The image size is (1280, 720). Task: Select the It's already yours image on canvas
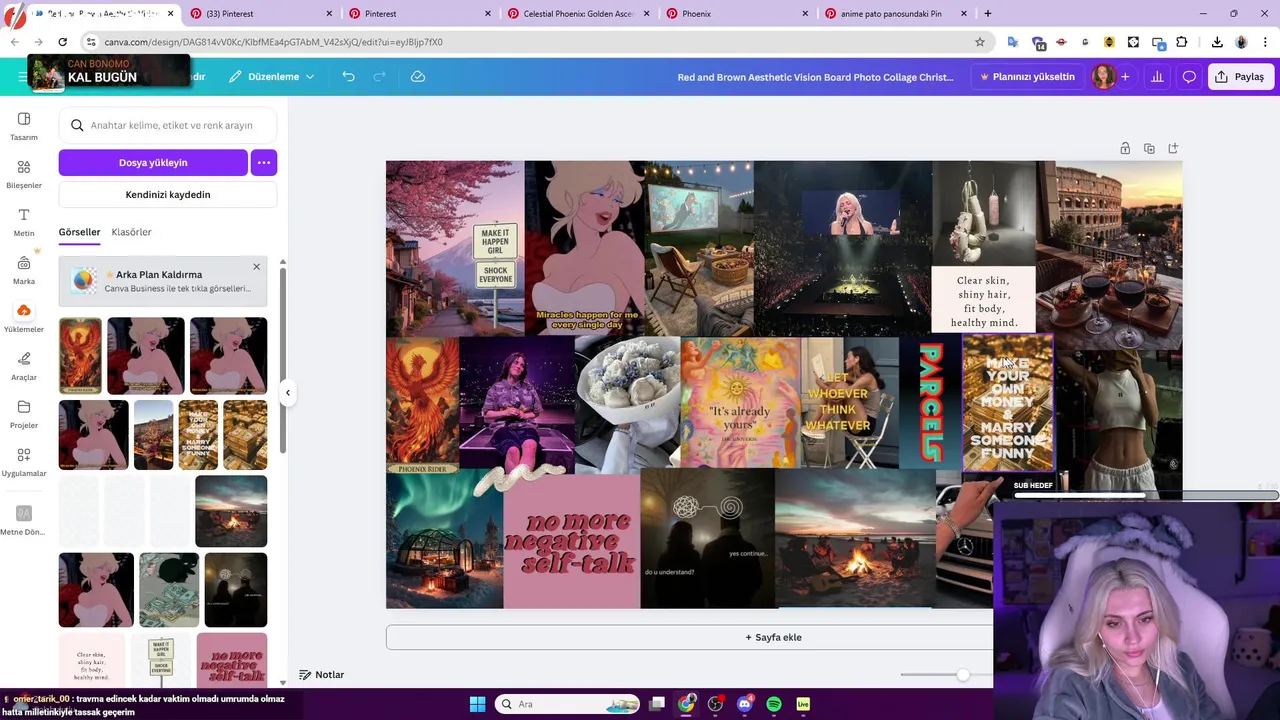(x=740, y=403)
